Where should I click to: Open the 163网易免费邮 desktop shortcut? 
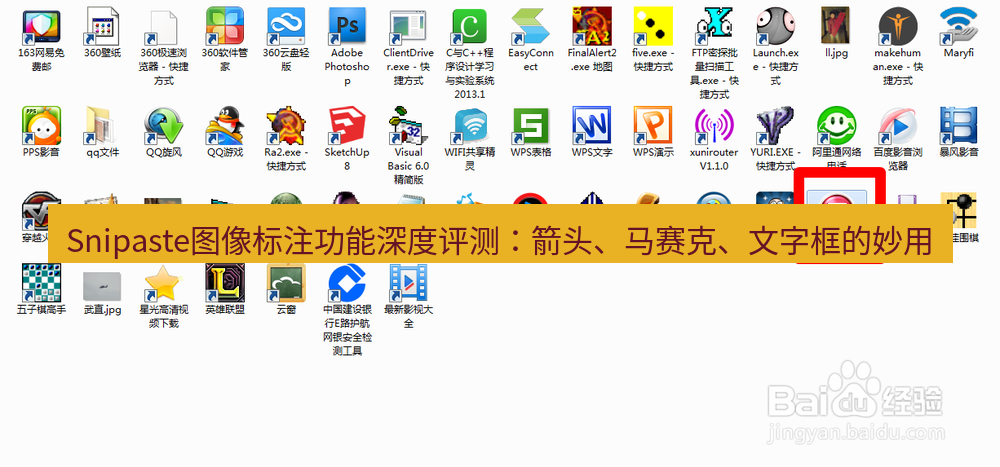[41, 27]
